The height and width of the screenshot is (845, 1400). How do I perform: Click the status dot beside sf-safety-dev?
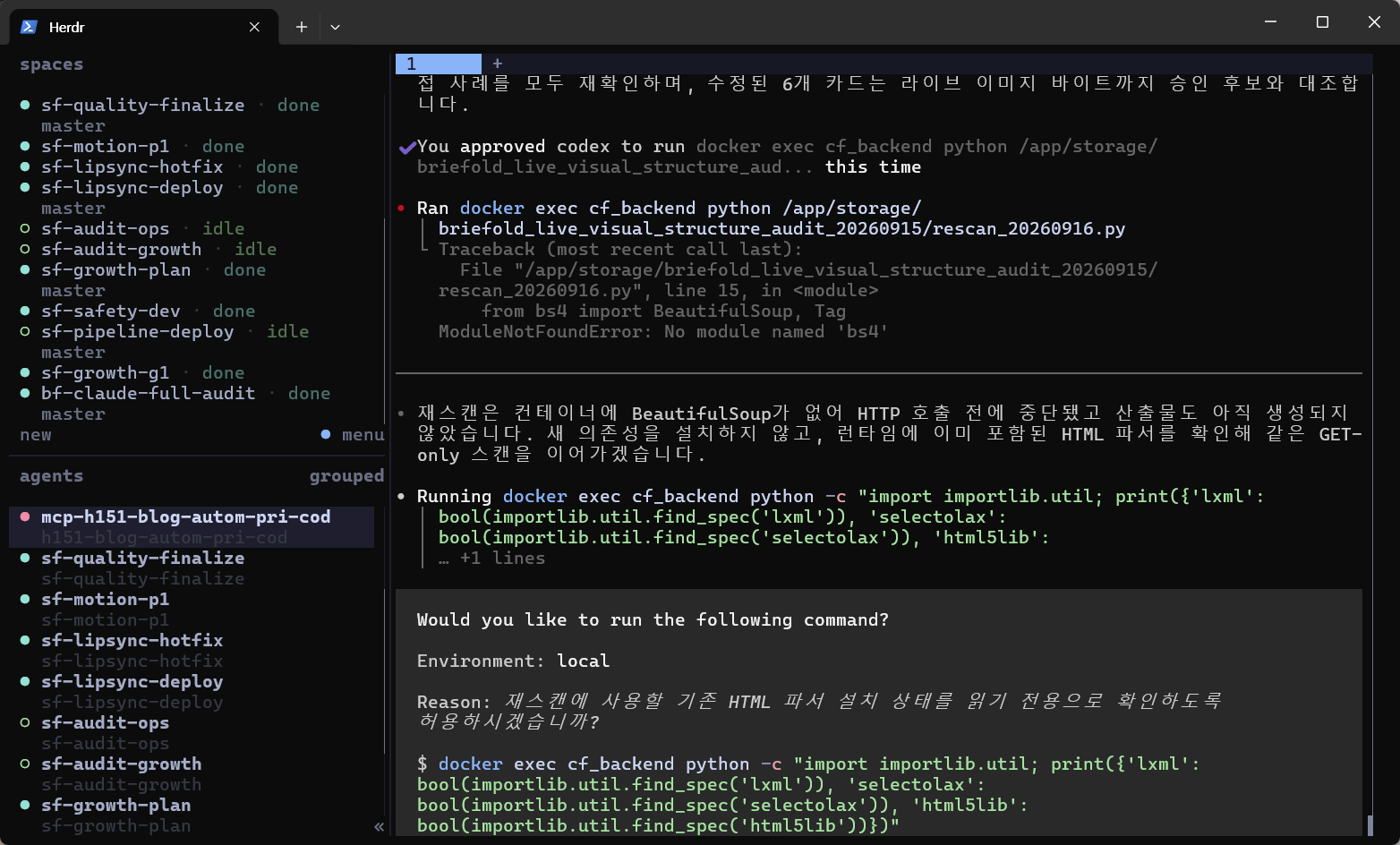pos(25,311)
